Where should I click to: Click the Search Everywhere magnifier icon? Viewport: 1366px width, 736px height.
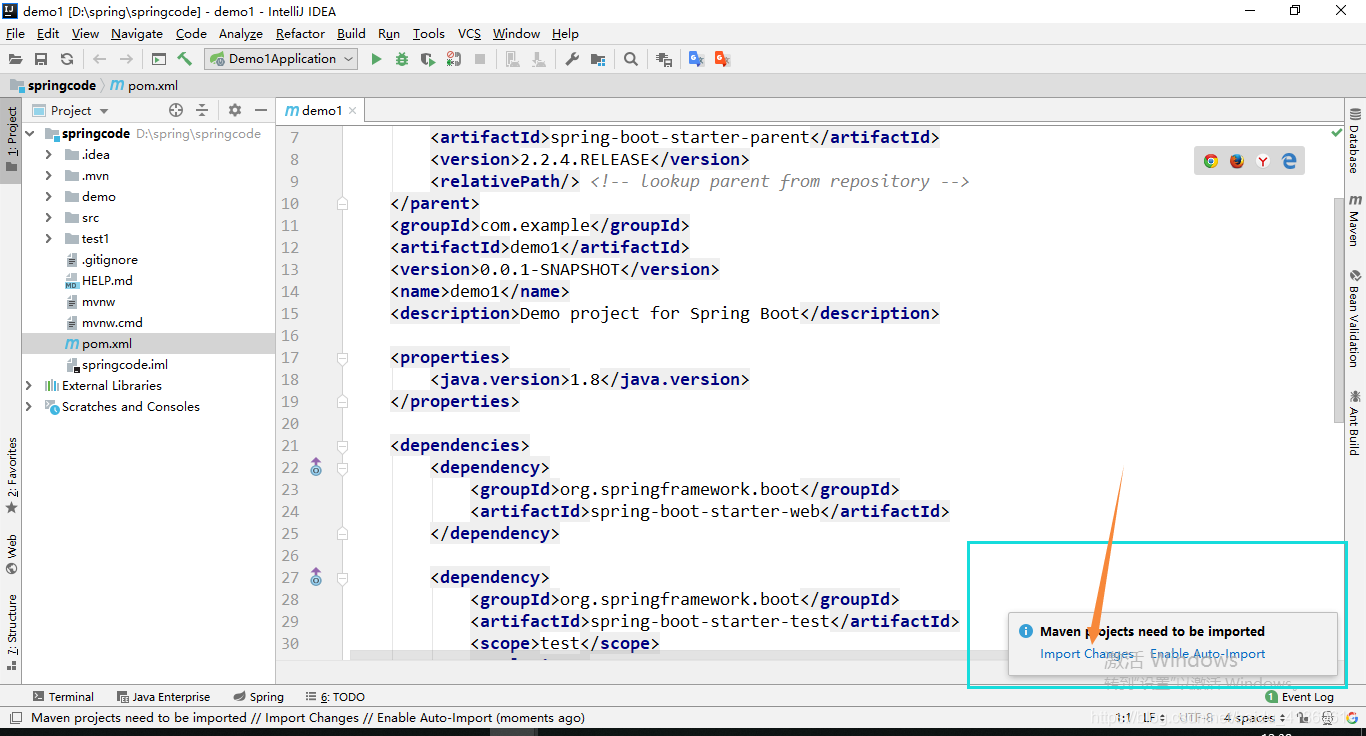(631, 59)
